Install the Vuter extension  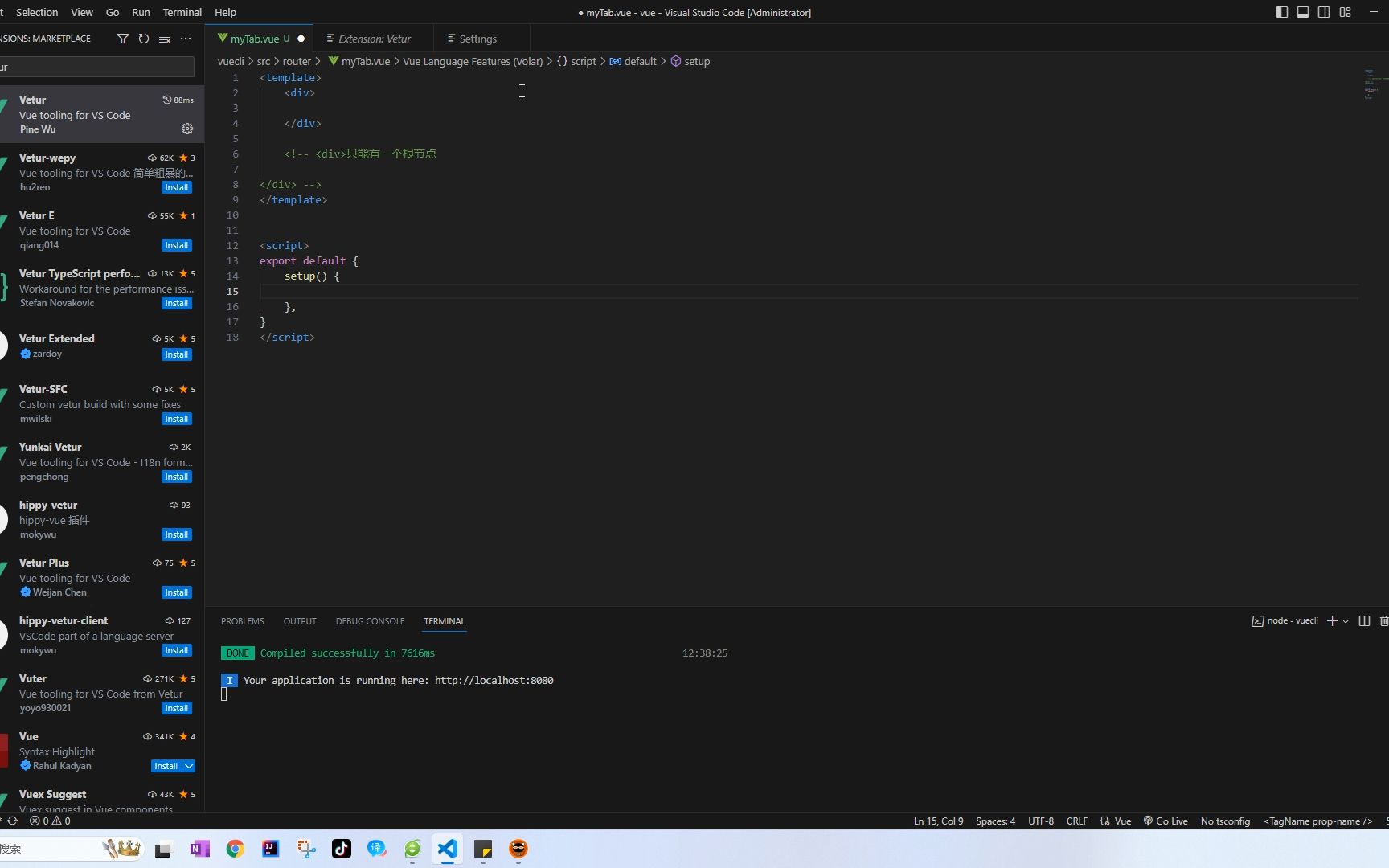click(177, 708)
